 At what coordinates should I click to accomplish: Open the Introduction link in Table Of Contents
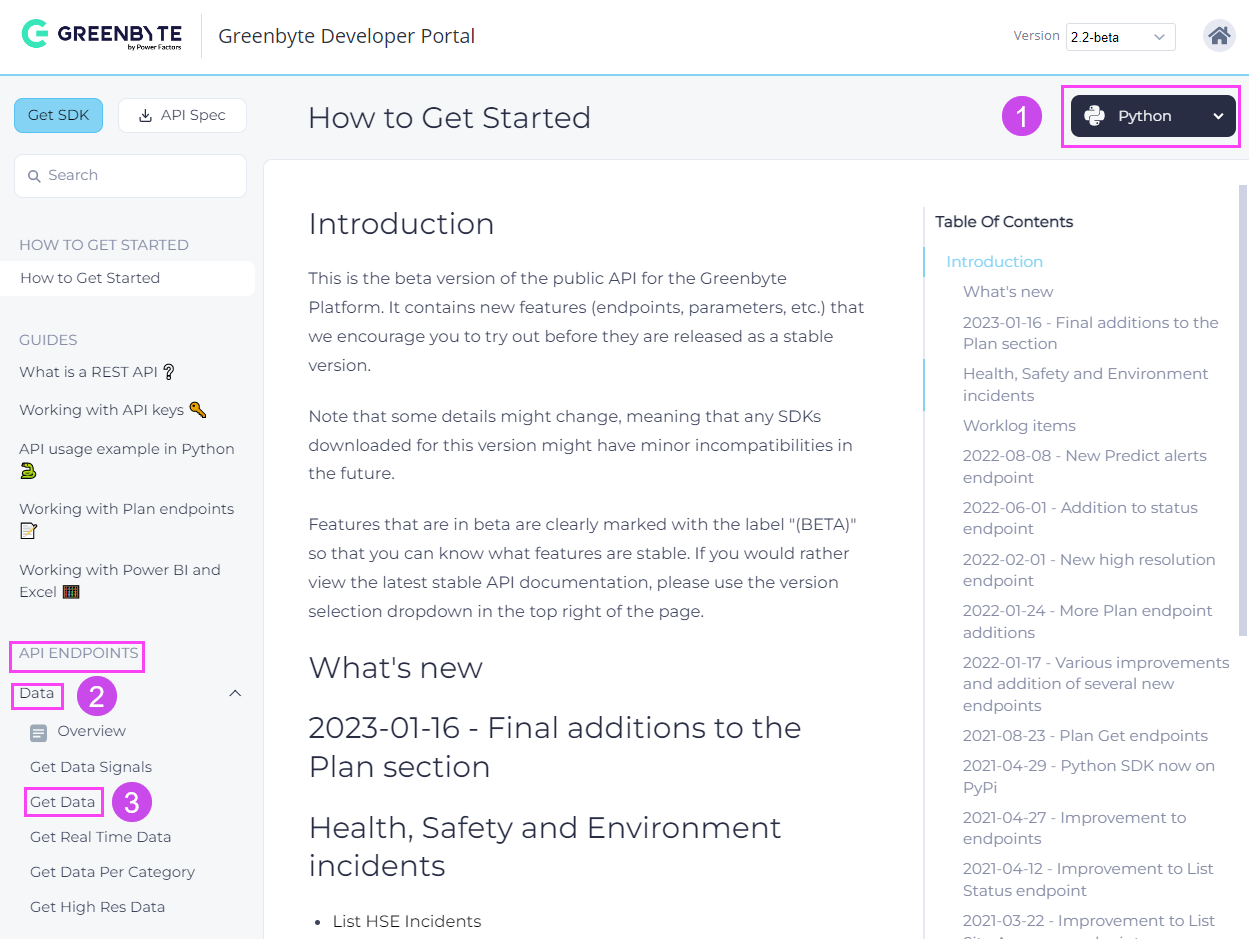point(994,261)
